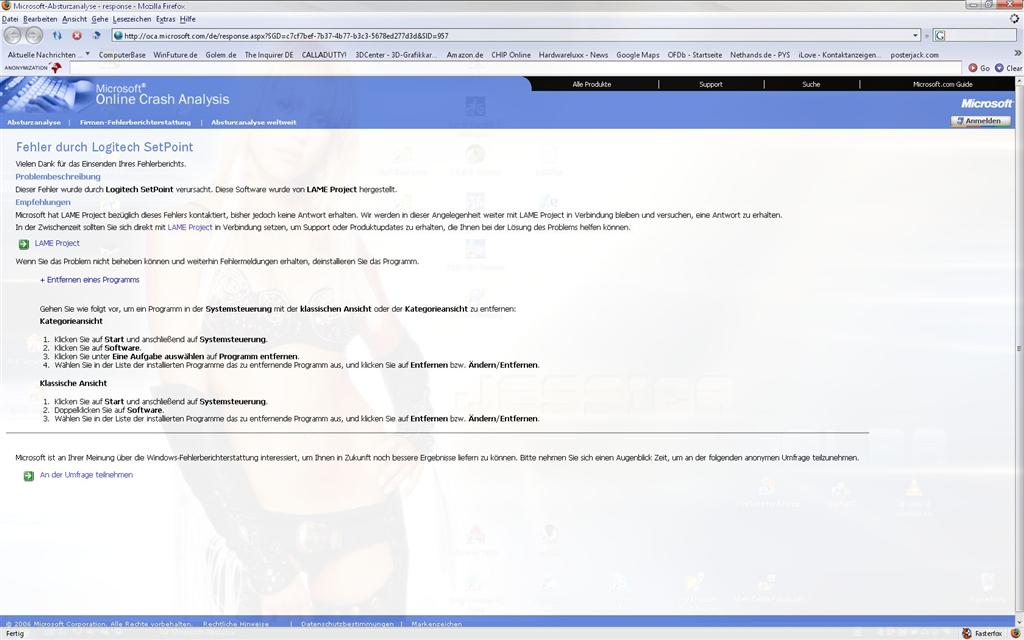Click the Fehler durch Logitech SetPoint heading
Screen dimensions: 1024x640
[104, 147]
